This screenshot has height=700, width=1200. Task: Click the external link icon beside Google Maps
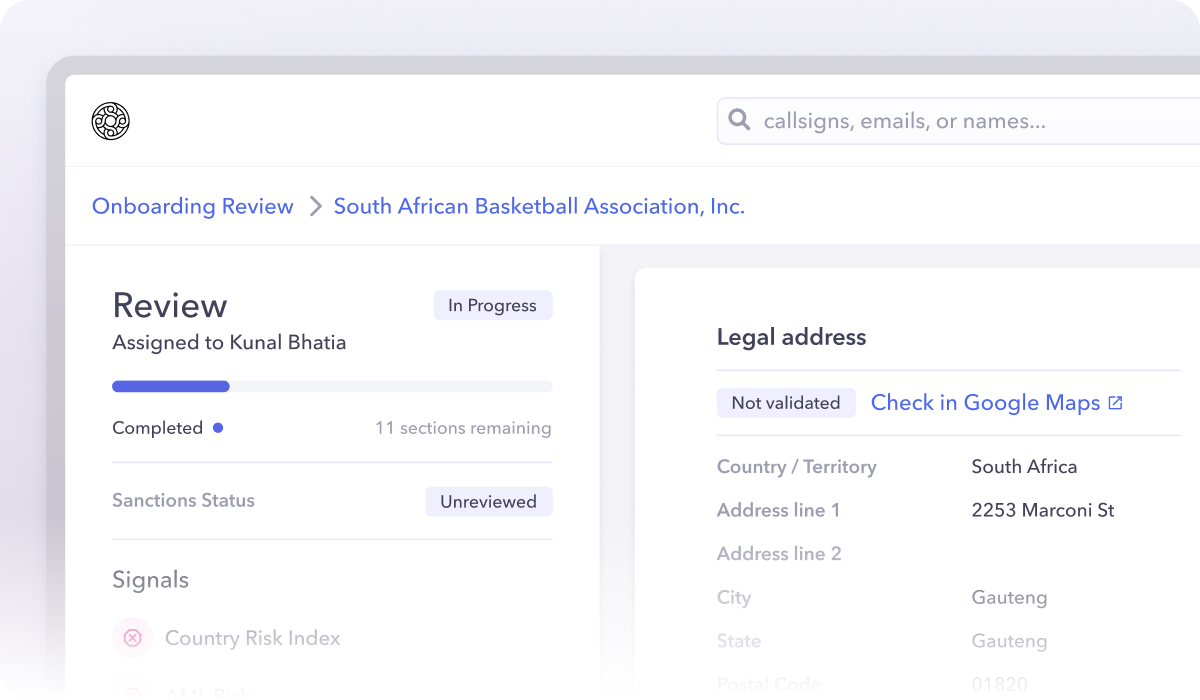tap(1115, 403)
